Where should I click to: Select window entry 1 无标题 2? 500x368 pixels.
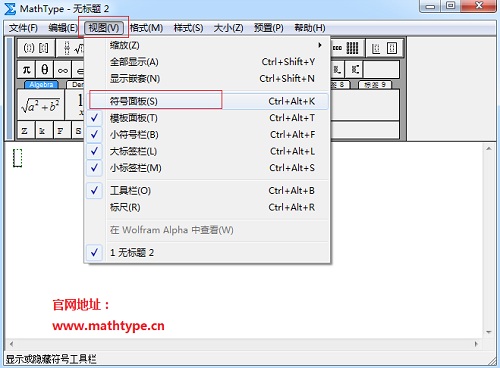pos(208,253)
